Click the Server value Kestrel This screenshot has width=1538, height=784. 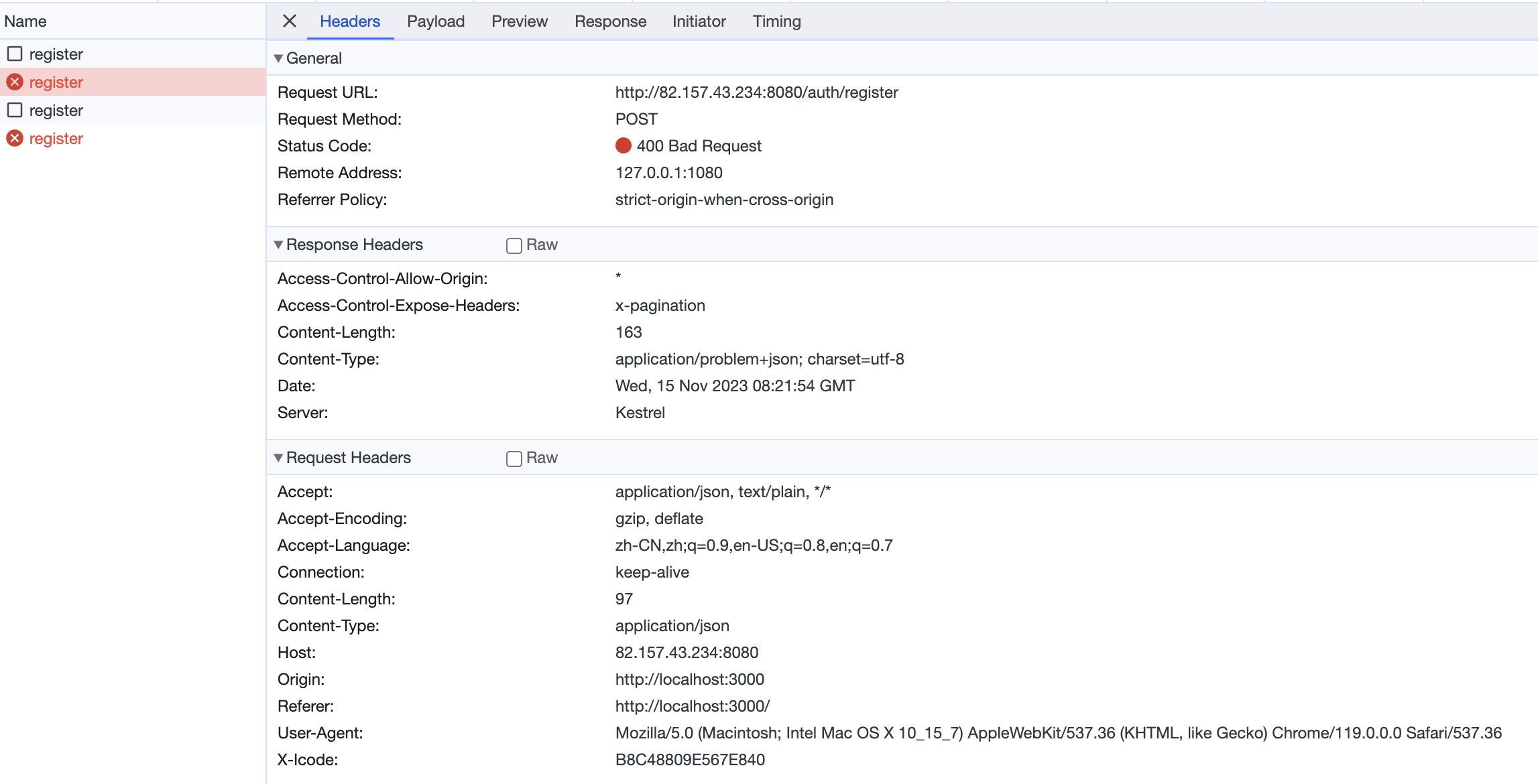640,413
